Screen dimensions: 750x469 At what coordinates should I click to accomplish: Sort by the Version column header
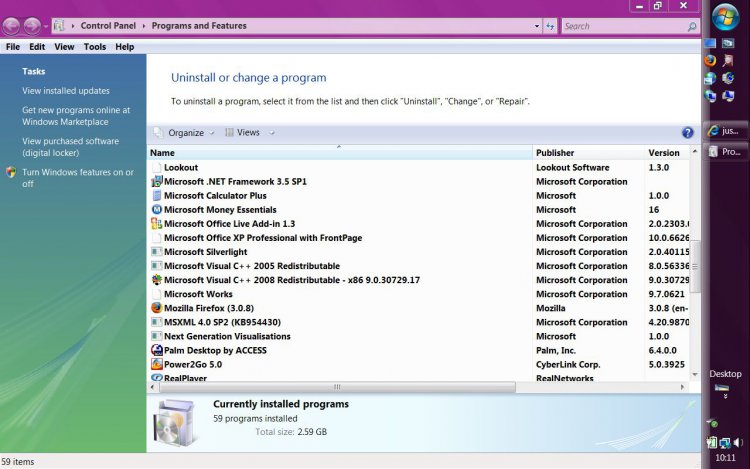[667, 153]
